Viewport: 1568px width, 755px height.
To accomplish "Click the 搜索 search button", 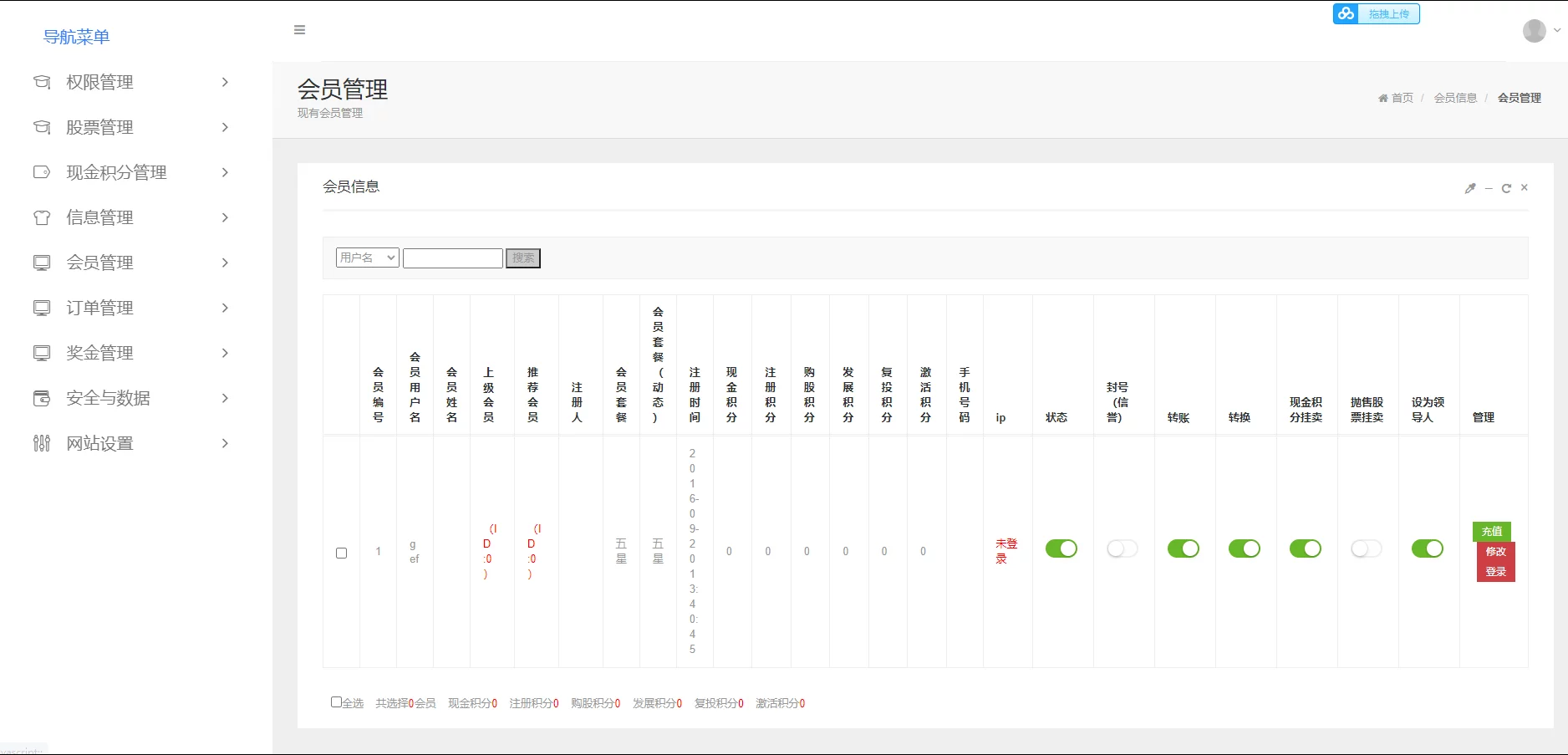I will [523, 258].
